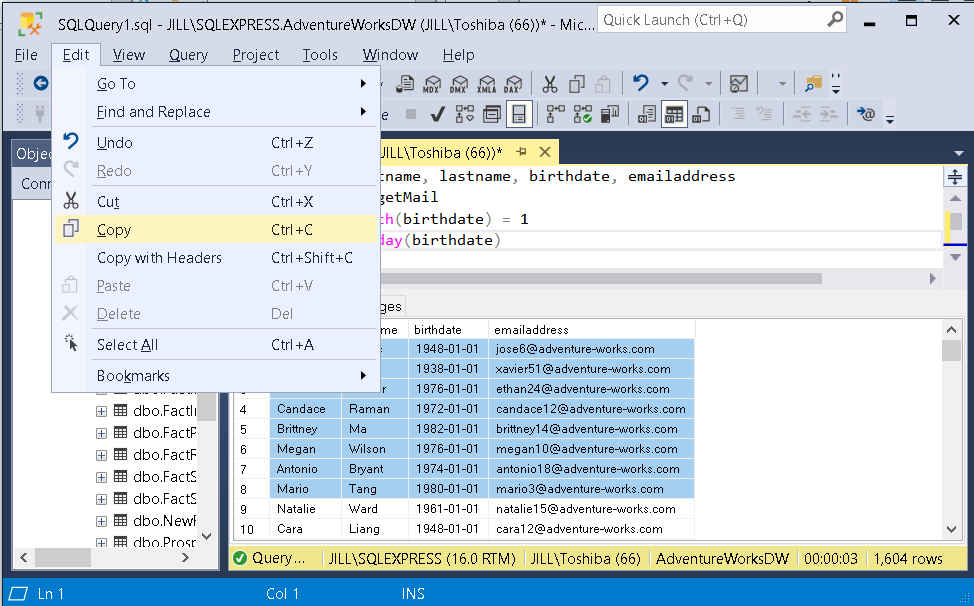Choose Copy with Headers from Edit menu
This screenshot has height=606, width=974.
pyautogui.click(x=216, y=258)
